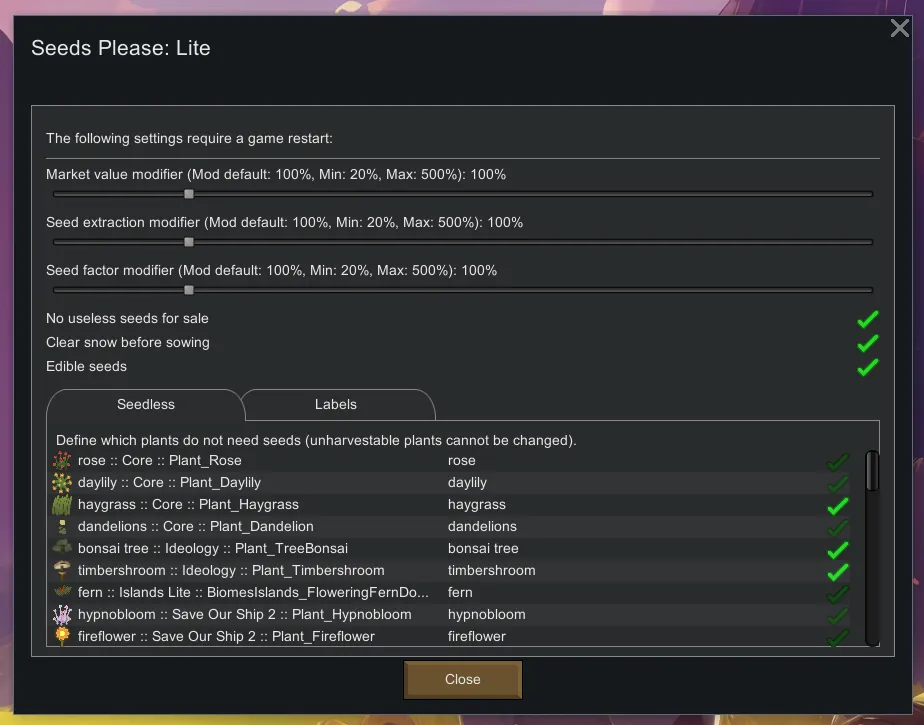Click the timbershroom mushroom icon

tap(62, 571)
